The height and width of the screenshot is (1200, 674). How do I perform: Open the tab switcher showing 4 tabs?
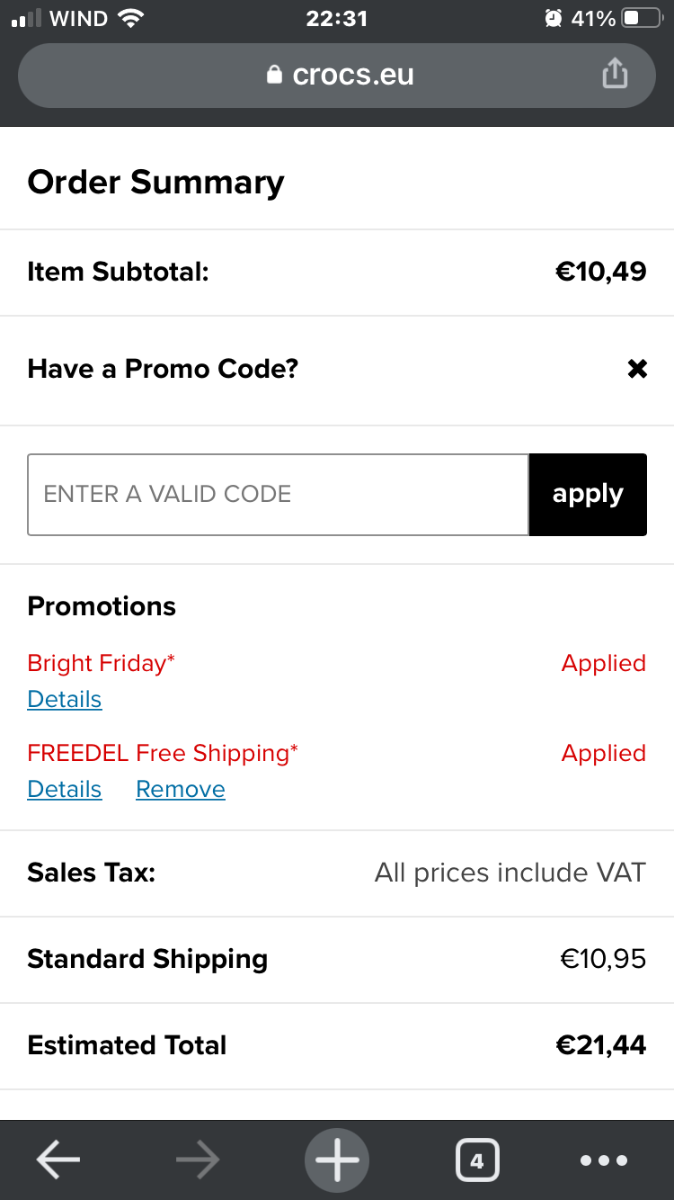477,1161
